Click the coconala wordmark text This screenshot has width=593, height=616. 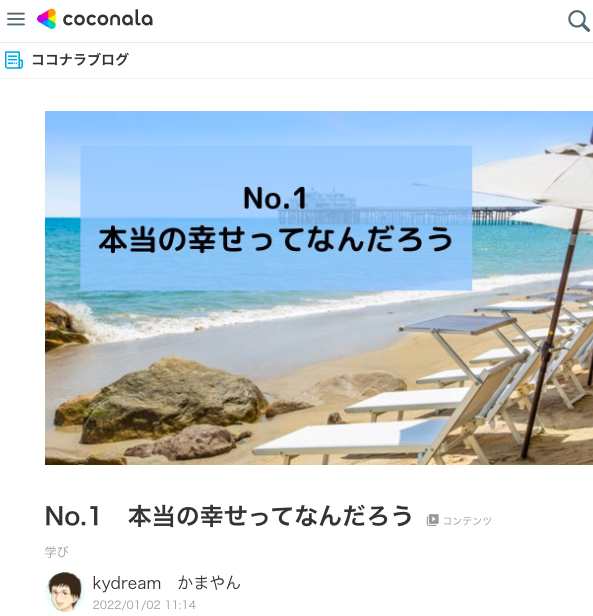coord(108,19)
